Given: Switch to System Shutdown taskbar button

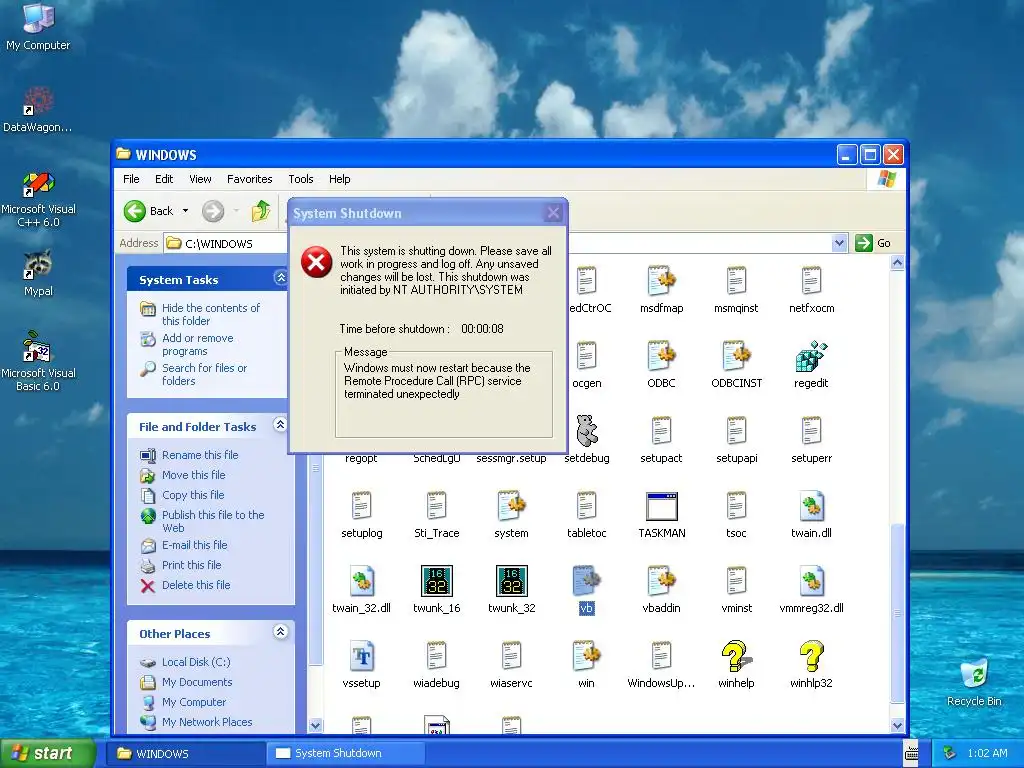Looking at the screenshot, I should click(x=345, y=753).
